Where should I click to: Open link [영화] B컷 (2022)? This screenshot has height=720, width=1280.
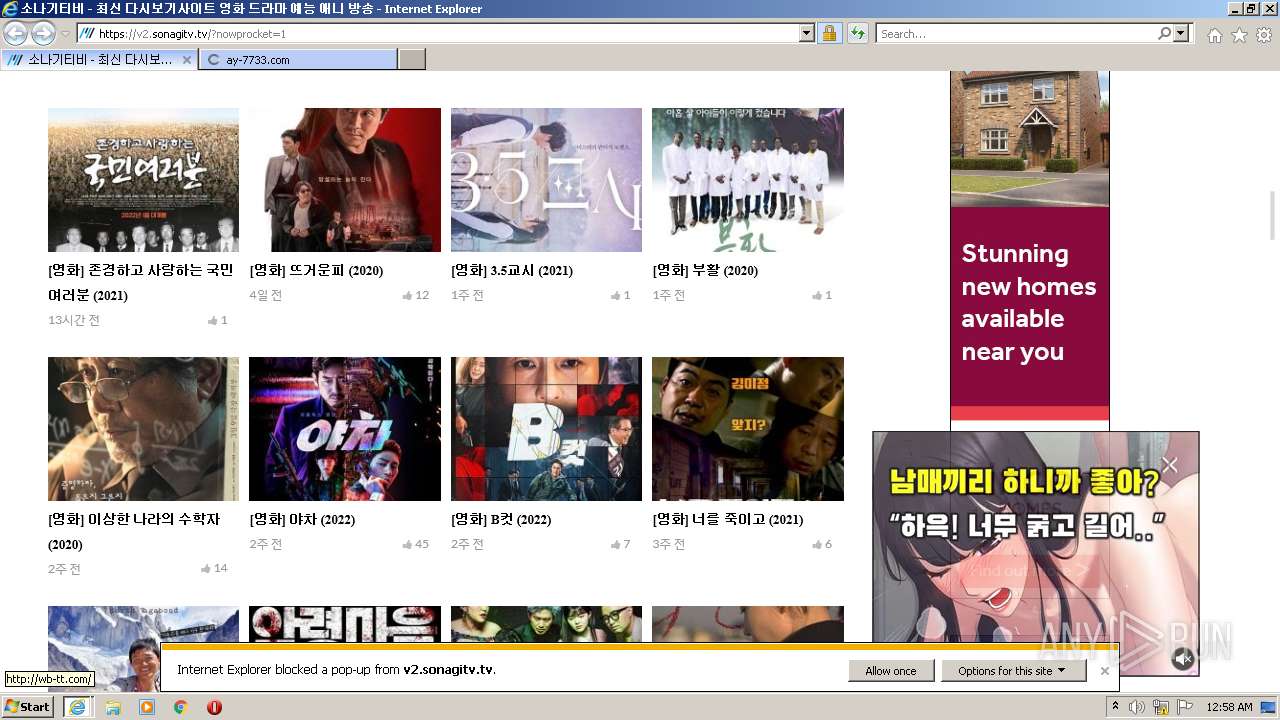click(501, 519)
